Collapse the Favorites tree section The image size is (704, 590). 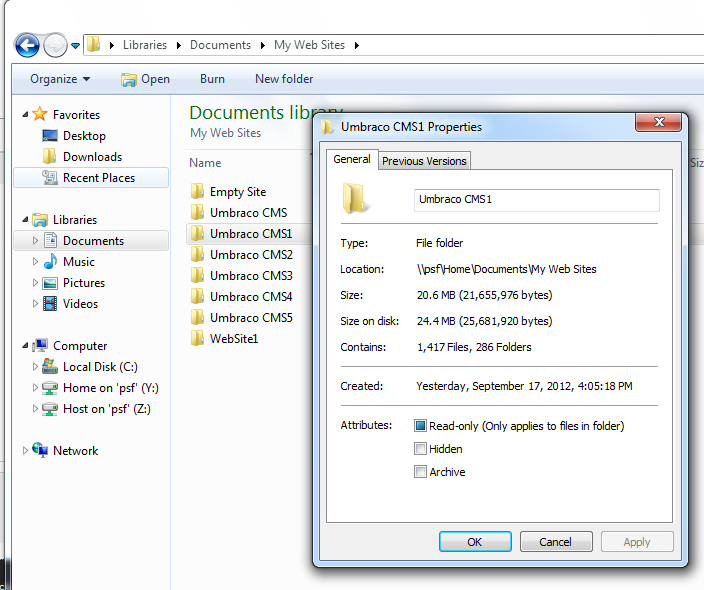25,114
